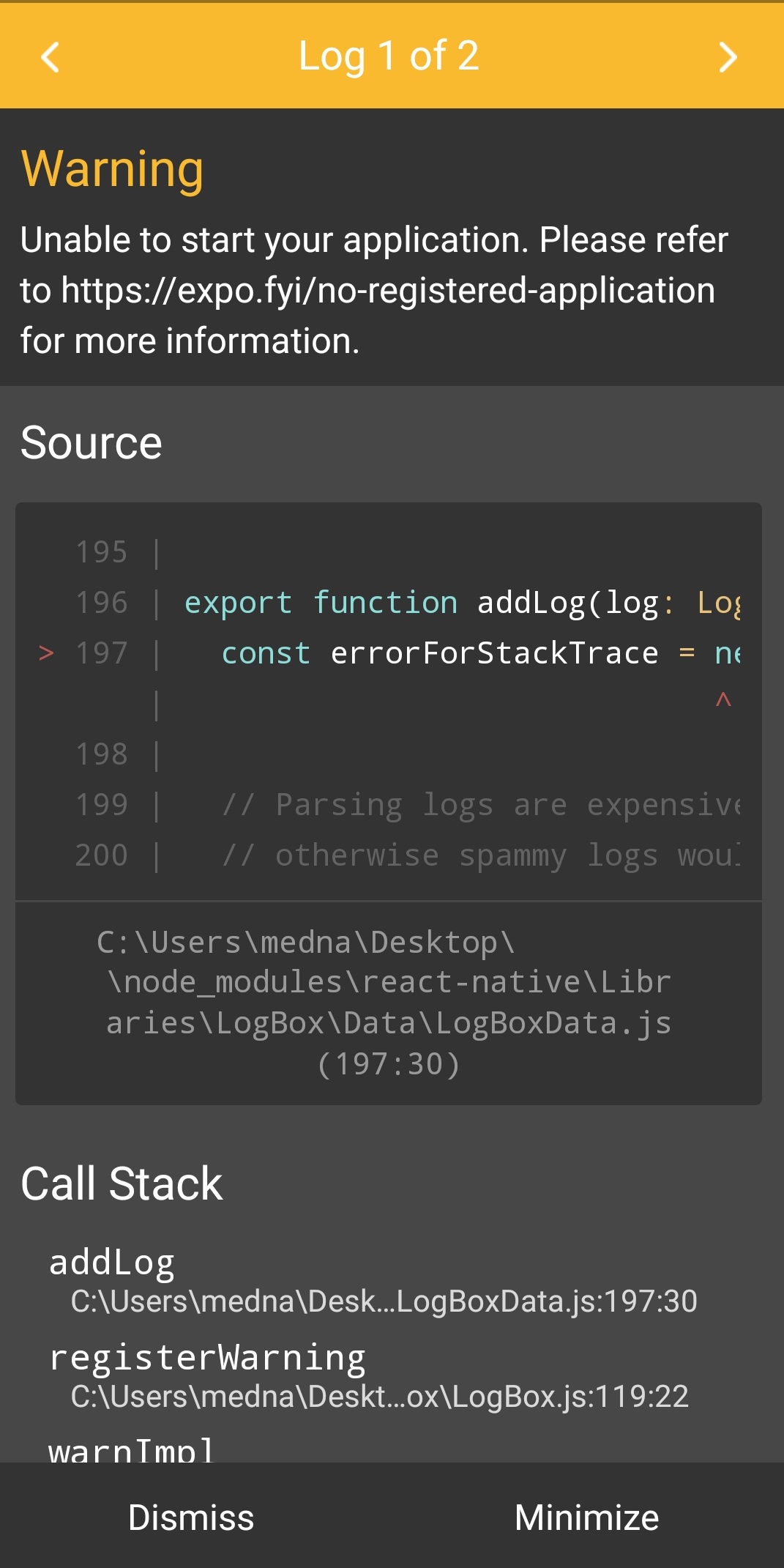Tap the red arrow beside line 197
Image resolution: width=784 pixels, height=1568 pixels.
point(46,653)
